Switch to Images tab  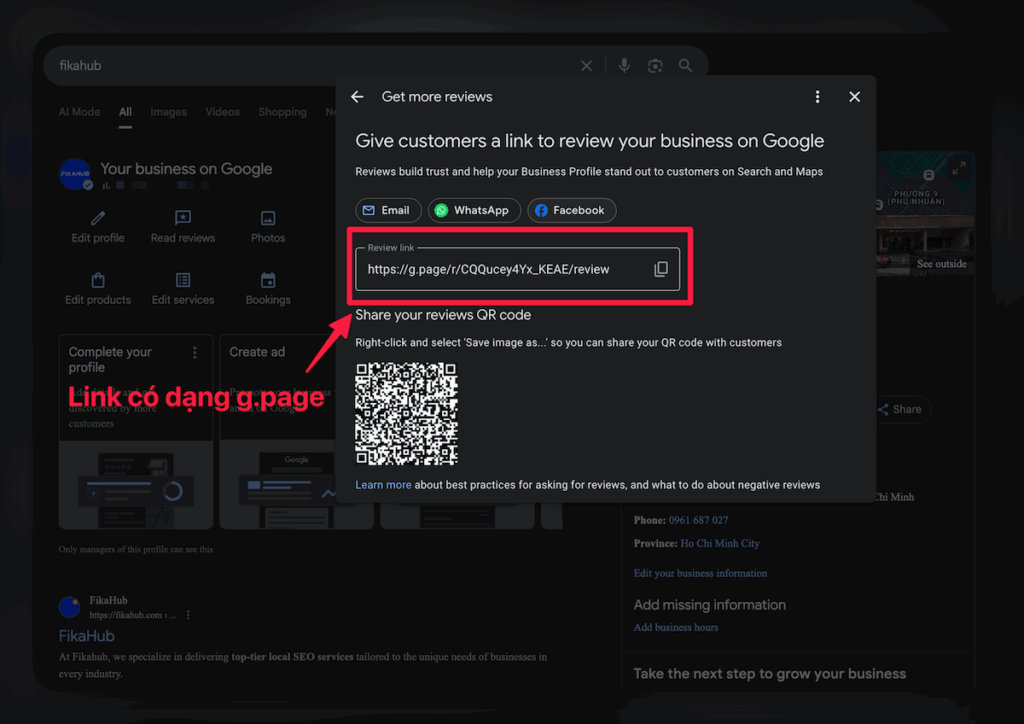tap(168, 112)
